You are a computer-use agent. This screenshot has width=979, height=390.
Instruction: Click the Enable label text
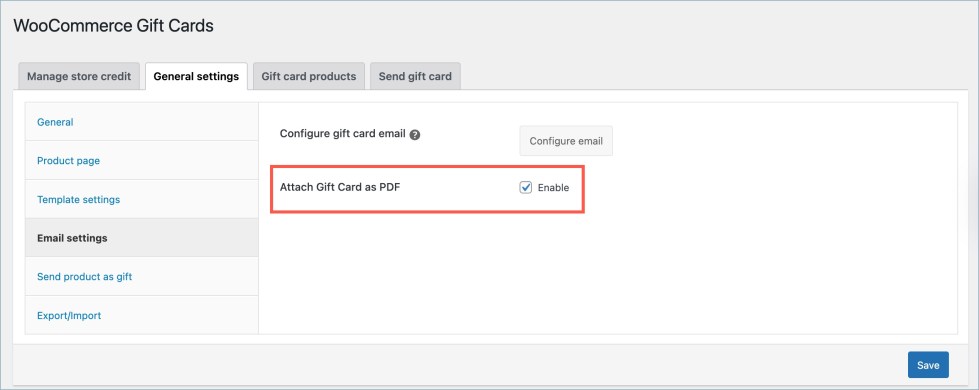coord(553,187)
